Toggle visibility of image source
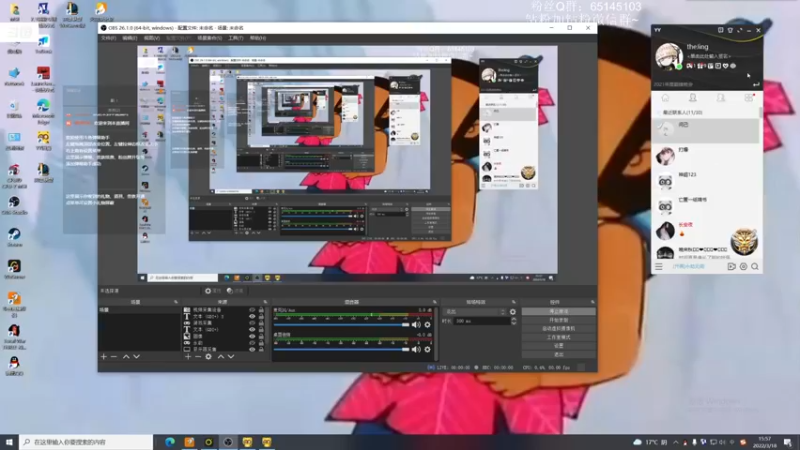800x450 pixels. pyautogui.click(x=252, y=336)
